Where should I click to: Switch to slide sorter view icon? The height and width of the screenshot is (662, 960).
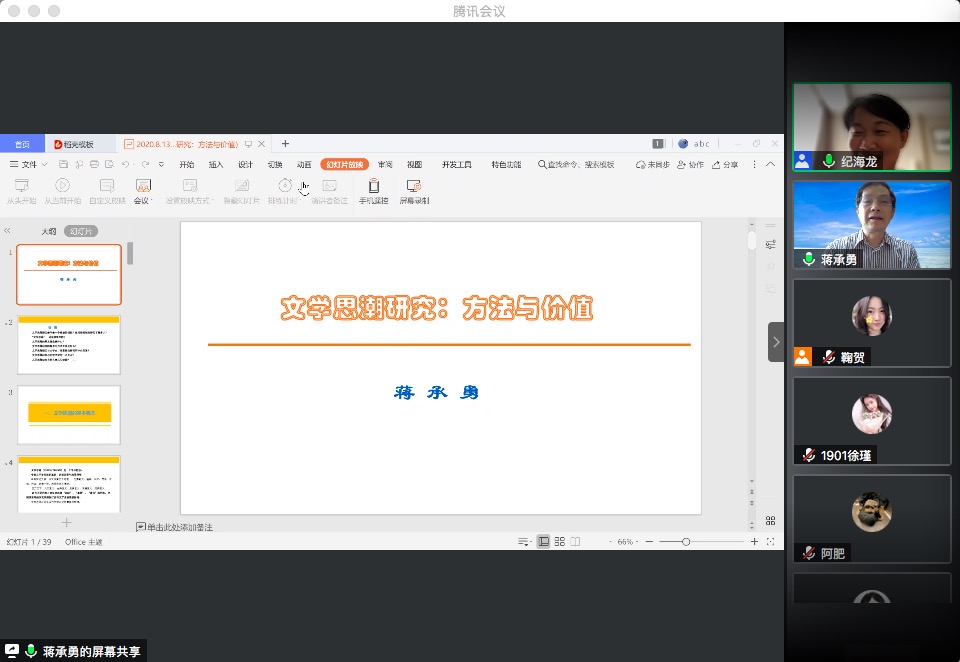559,541
